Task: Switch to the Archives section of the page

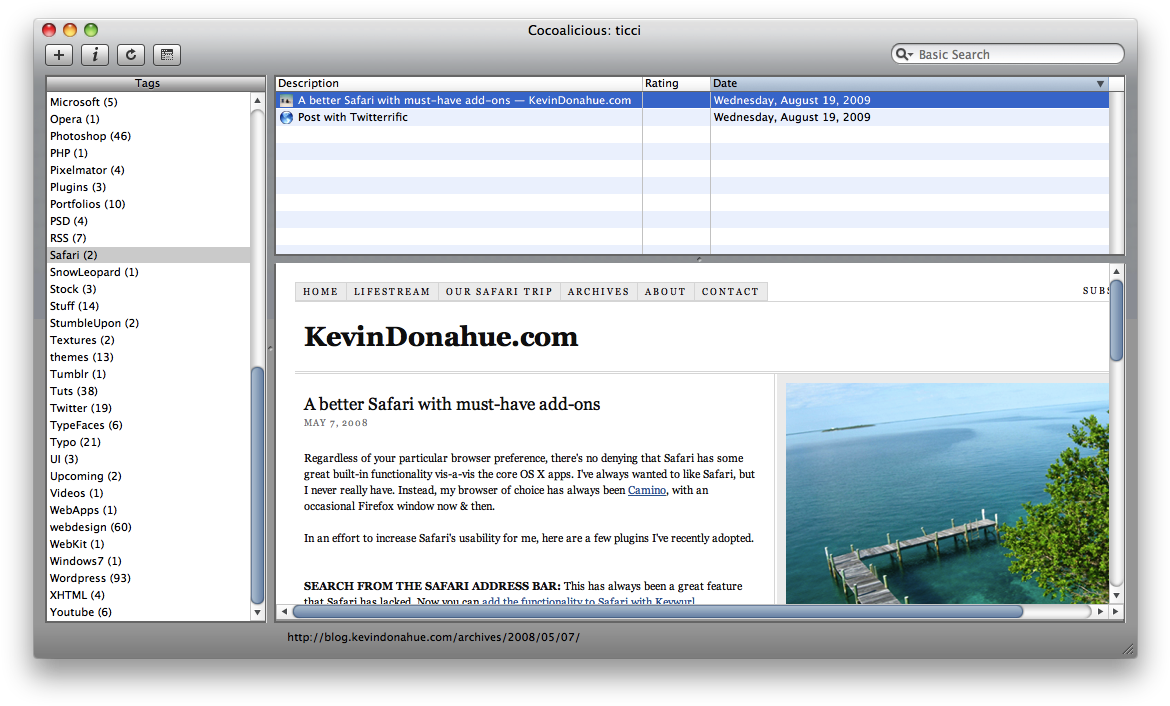Action: (598, 291)
